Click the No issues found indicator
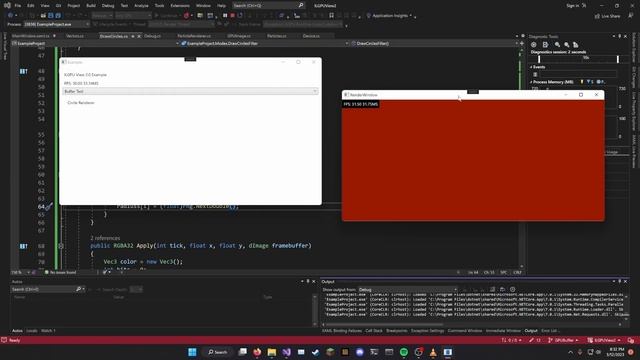 [x=60, y=272]
